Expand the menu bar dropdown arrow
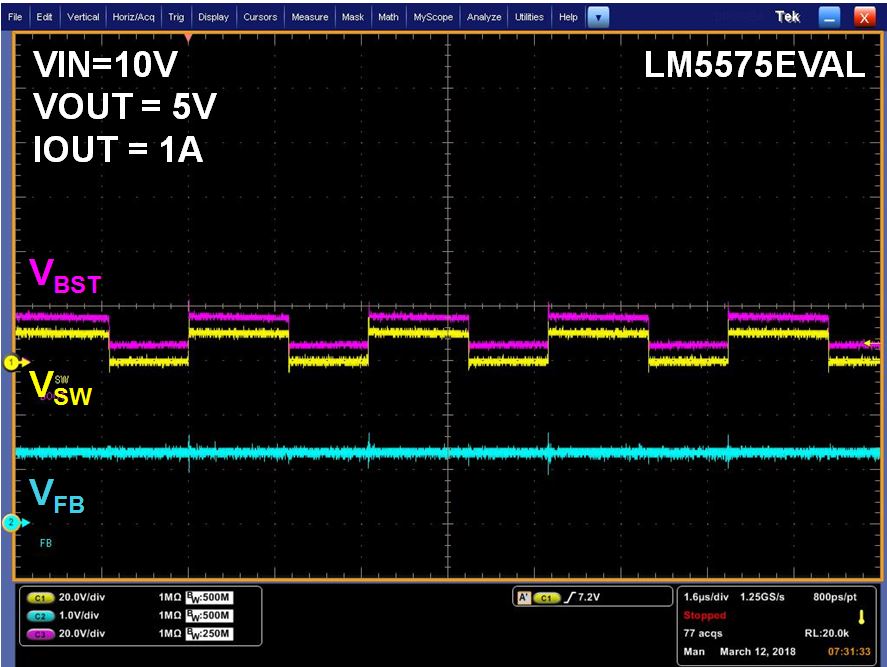 pyautogui.click(x=598, y=18)
